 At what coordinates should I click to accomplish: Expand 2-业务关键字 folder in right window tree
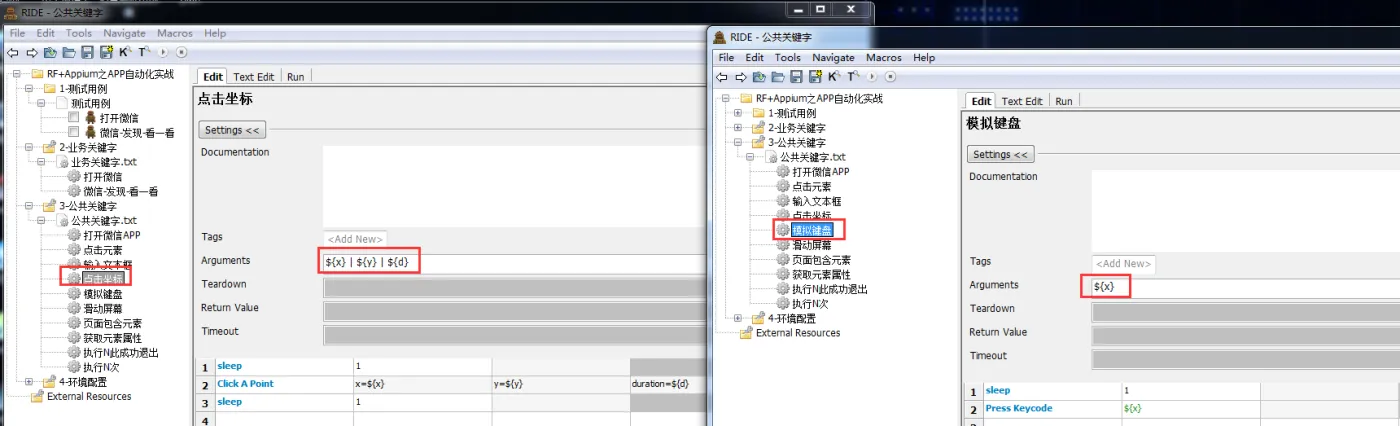click(738, 128)
